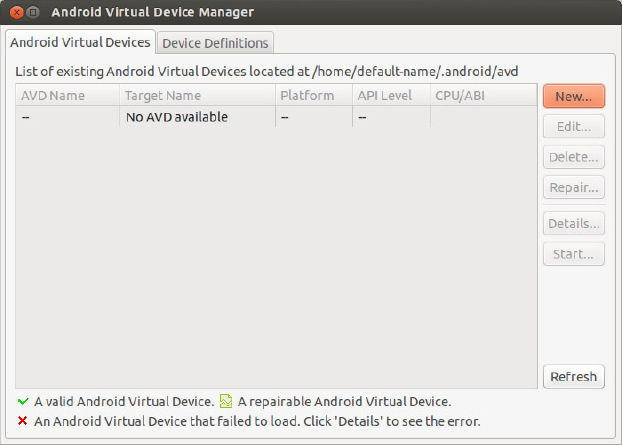Click the API Level column header
Viewport: 622px width, 445px height.
click(391, 96)
